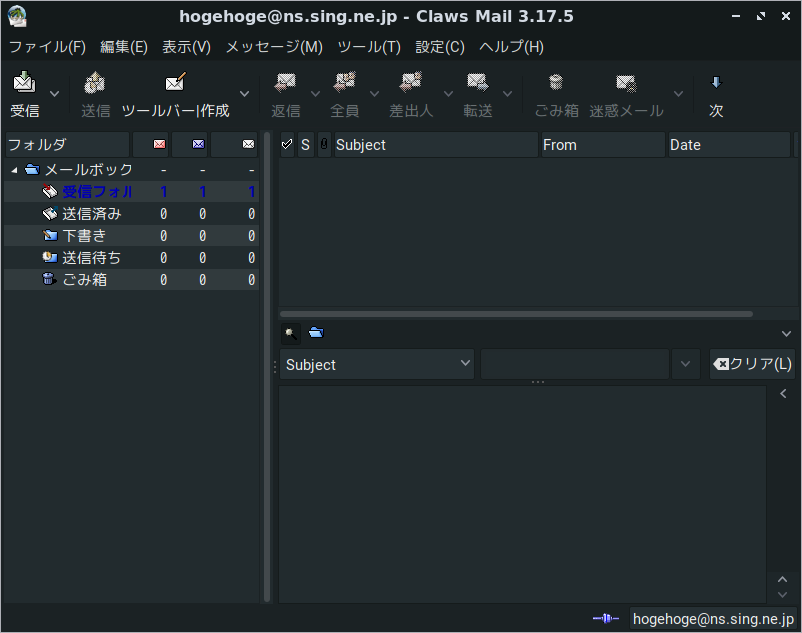Open the Reply (返信) dropdown arrow
The image size is (802, 633).
tap(316, 94)
